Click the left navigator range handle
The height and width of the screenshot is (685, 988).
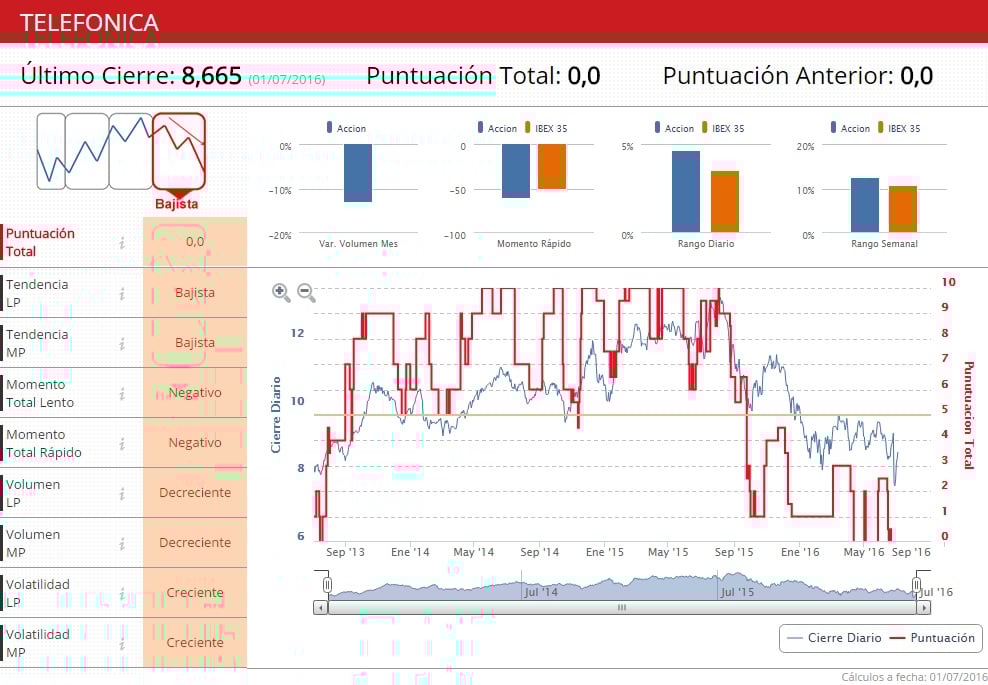[x=327, y=585]
